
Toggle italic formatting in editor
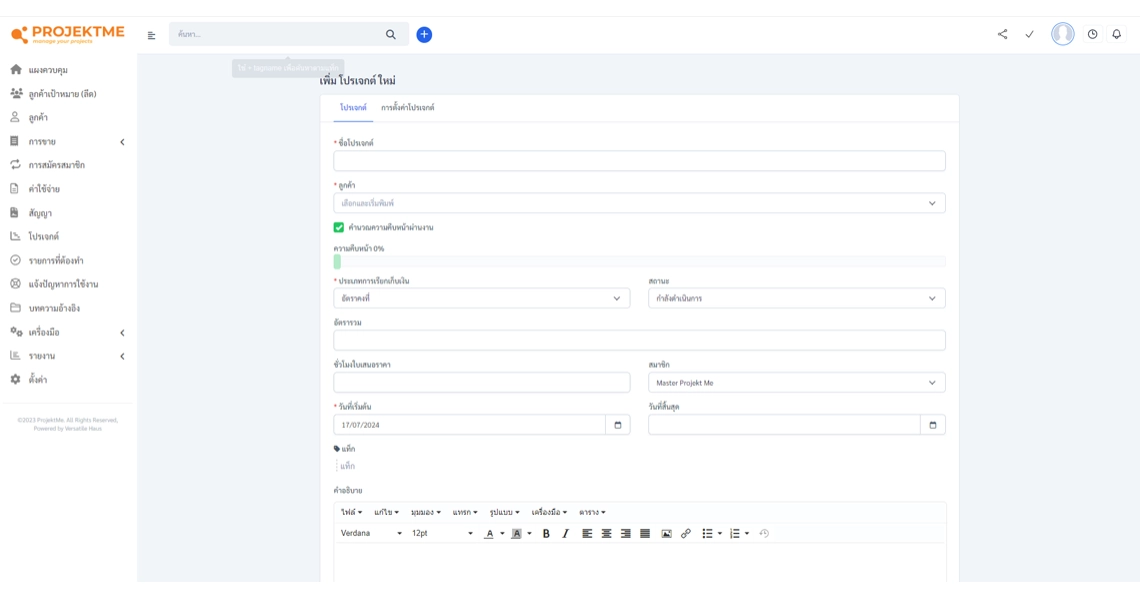tap(565, 534)
